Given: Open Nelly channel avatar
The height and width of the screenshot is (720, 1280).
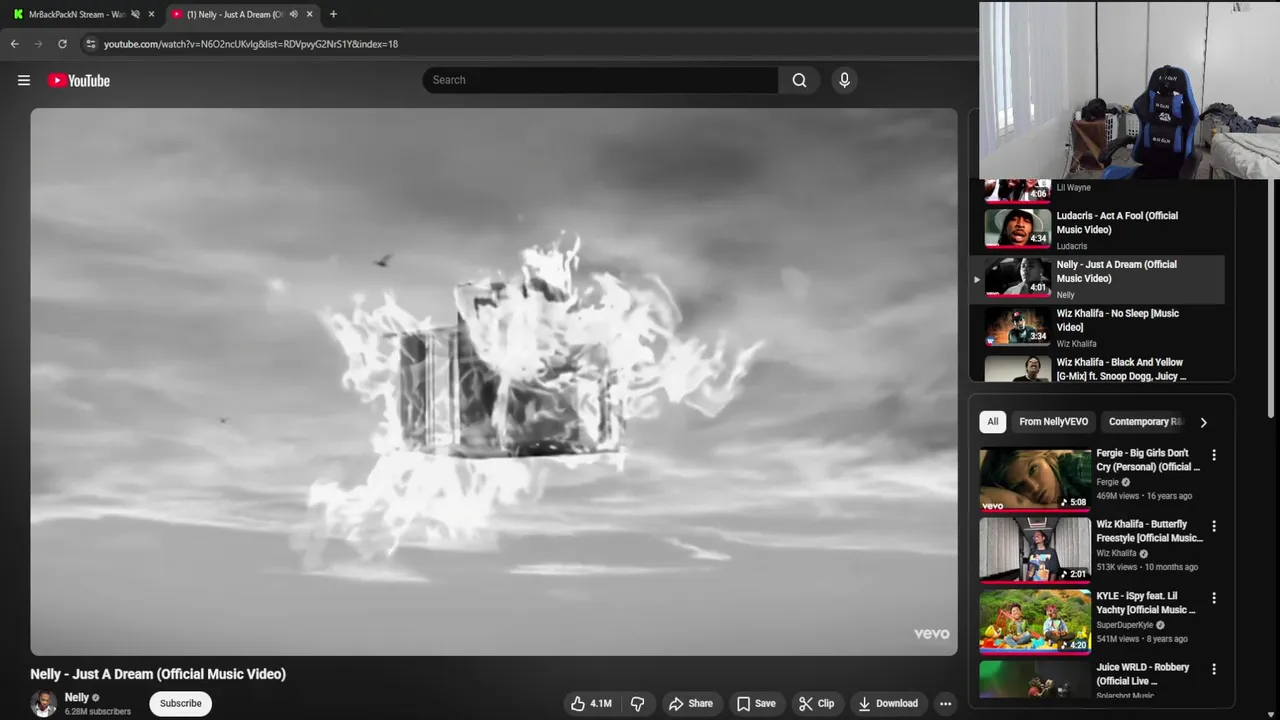Looking at the screenshot, I should point(43,703).
